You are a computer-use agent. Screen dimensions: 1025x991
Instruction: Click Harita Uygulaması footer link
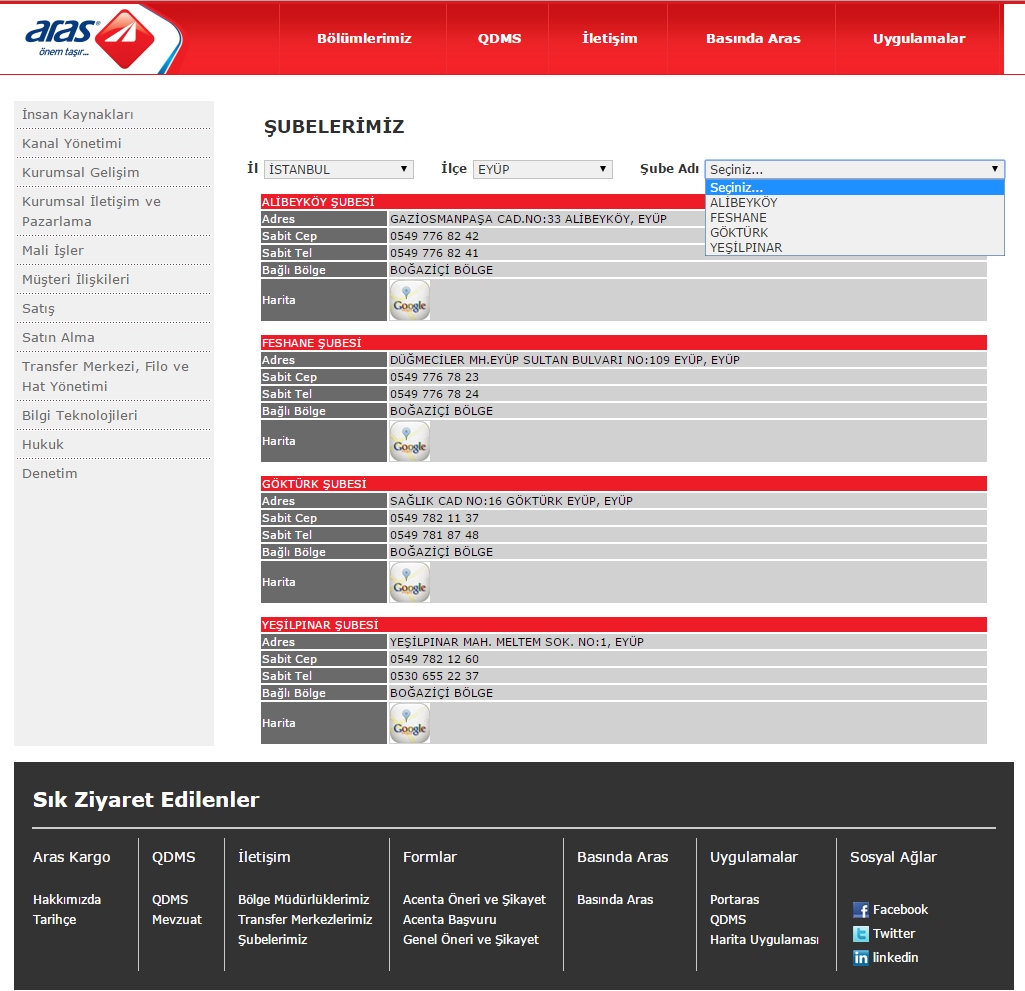pos(764,939)
